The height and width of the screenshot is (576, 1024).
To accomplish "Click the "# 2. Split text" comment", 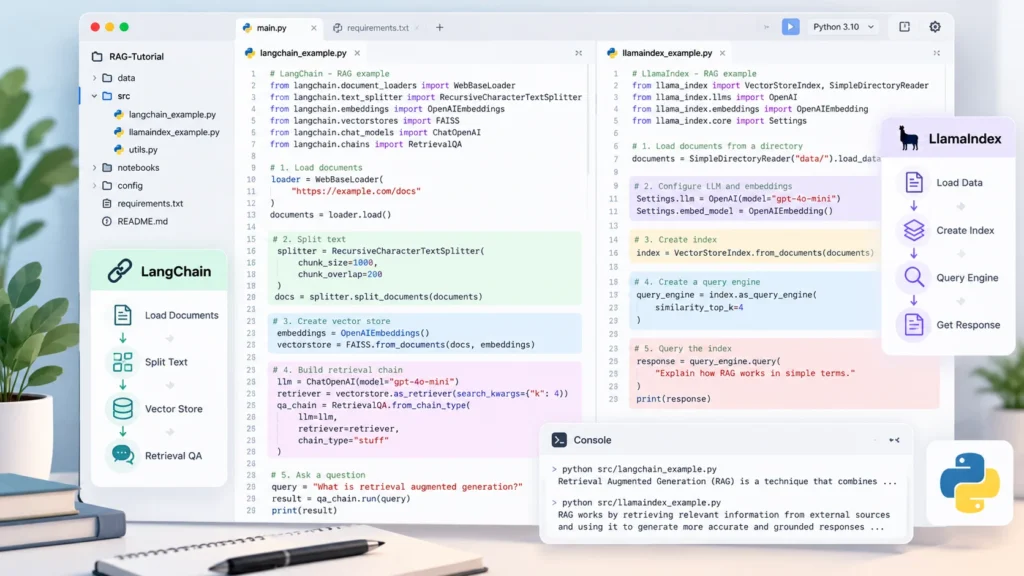I will pos(310,239).
